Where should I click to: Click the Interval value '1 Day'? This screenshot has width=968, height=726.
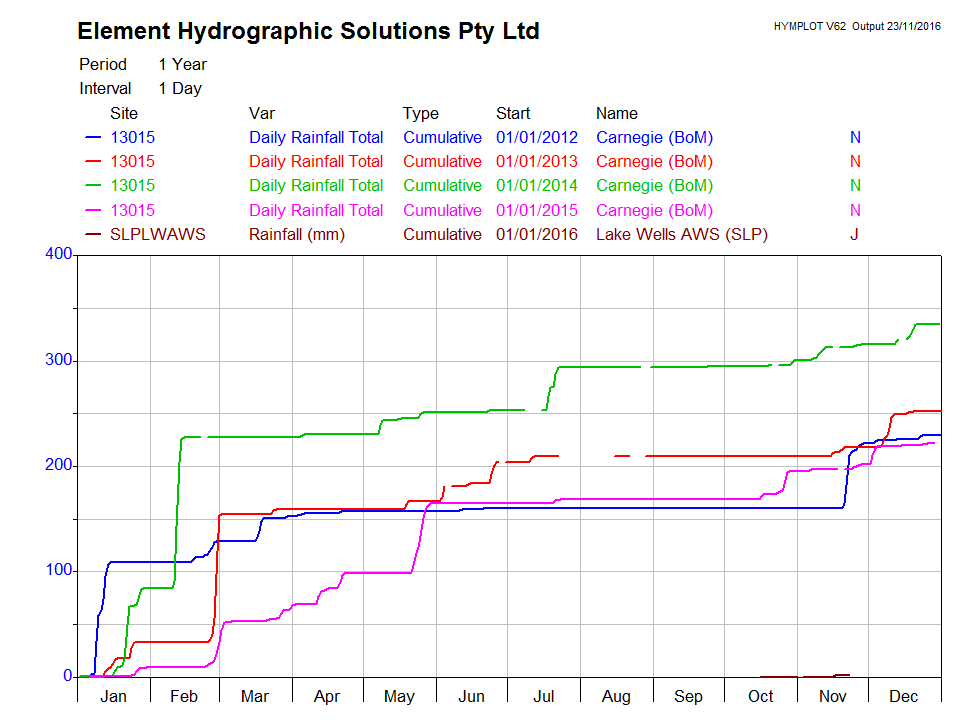coord(180,89)
